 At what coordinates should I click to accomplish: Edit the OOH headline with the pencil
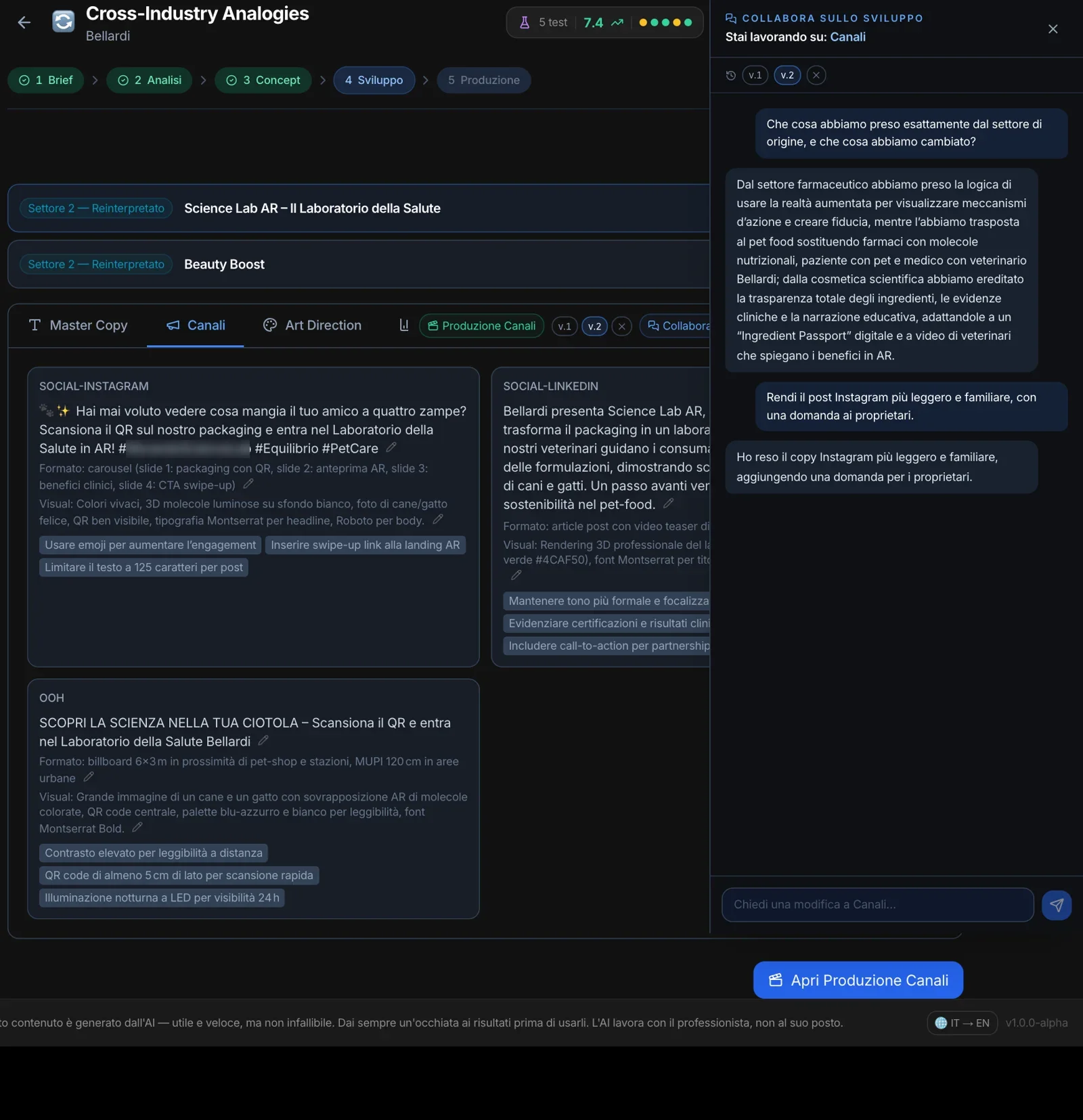click(263, 740)
